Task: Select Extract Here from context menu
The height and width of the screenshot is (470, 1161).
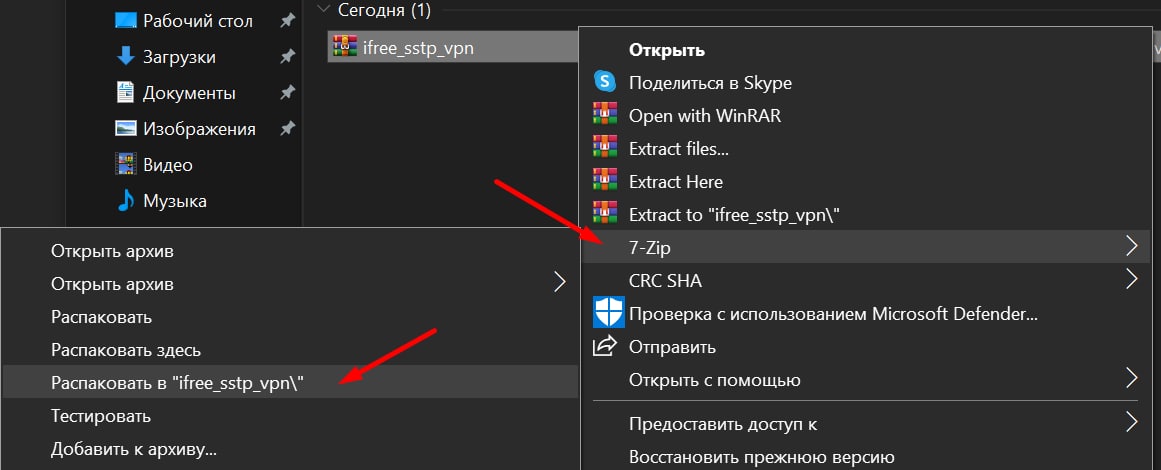Action: point(675,182)
